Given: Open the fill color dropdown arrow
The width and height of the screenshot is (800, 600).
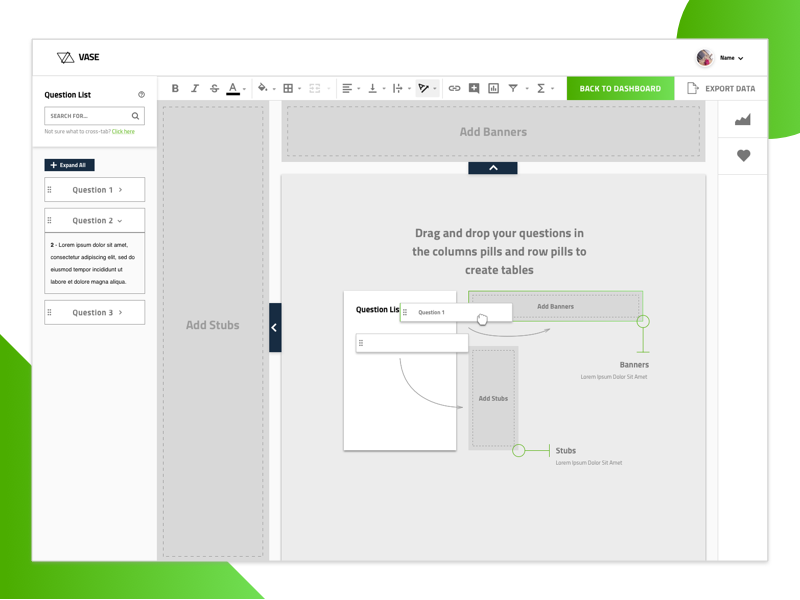Looking at the screenshot, I should click(x=274, y=89).
